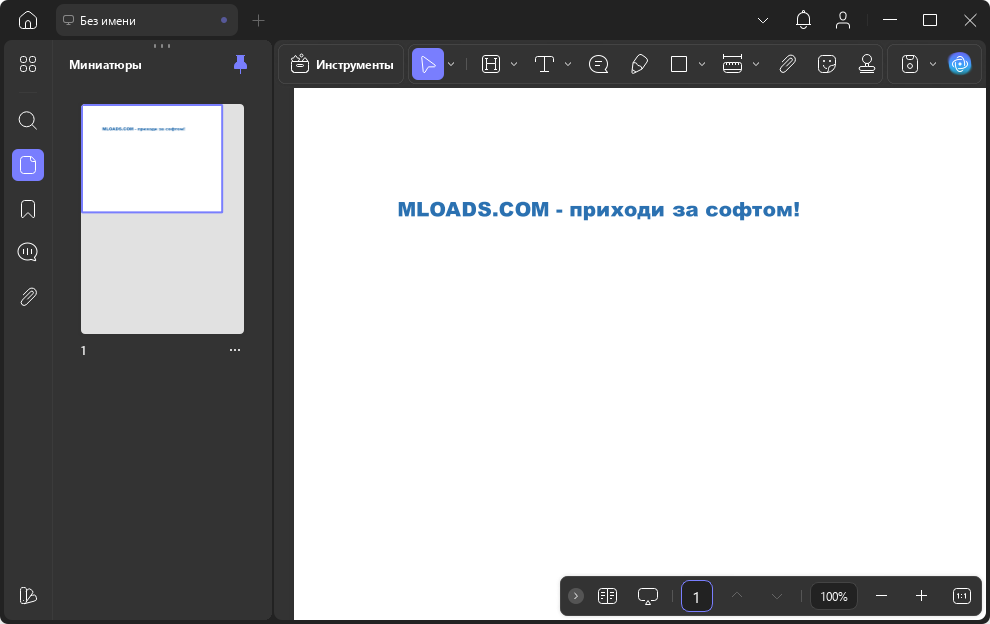Open the UPDF AI assistant
The height and width of the screenshot is (624, 990).
pyautogui.click(x=960, y=64)
